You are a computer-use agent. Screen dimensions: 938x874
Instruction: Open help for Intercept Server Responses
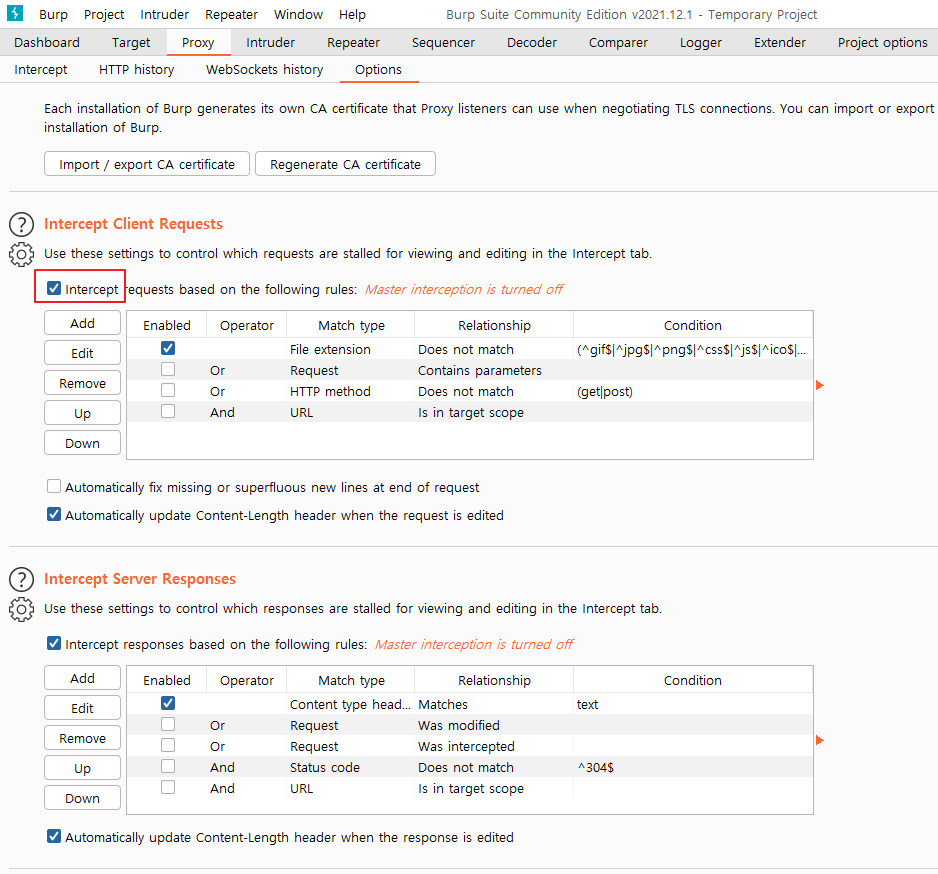(x=22, y=580)
